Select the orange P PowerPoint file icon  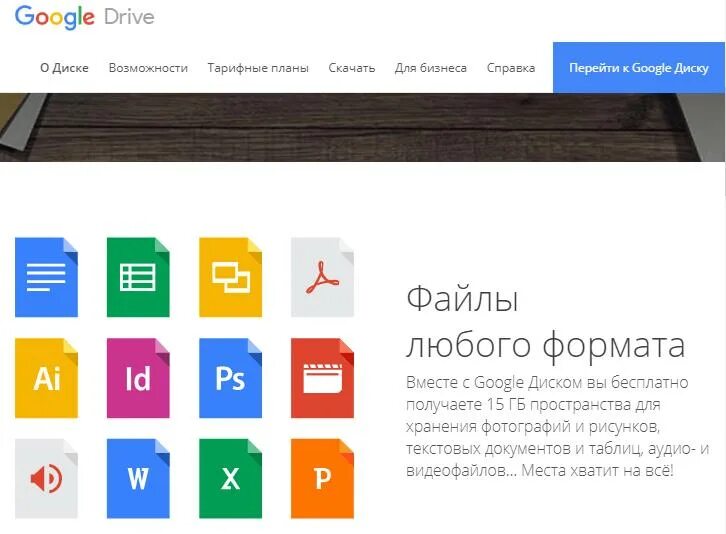pyautogui.click(x=322, y=478)
